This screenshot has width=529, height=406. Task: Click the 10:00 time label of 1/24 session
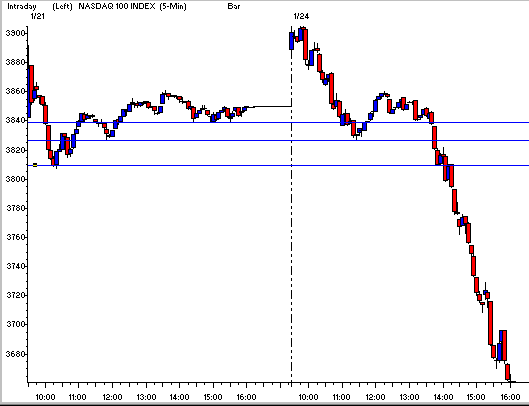pos(308,397)
